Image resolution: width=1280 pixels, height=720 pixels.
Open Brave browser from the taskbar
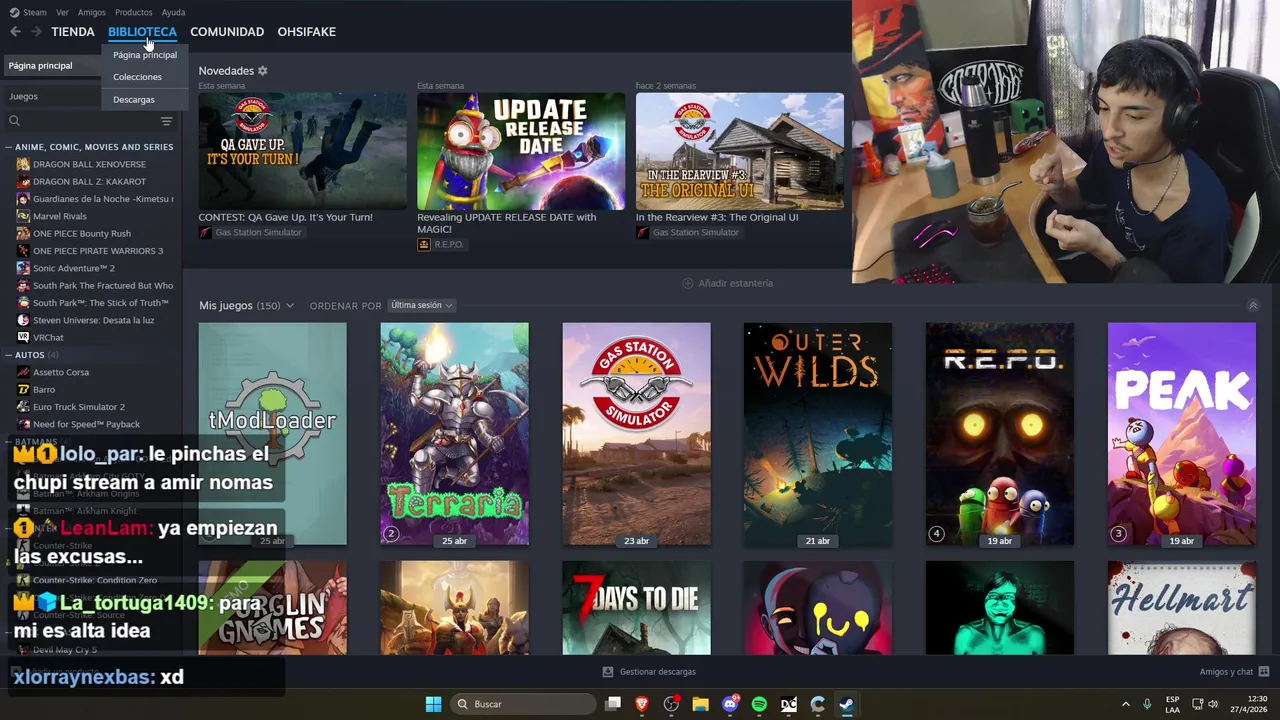tap(642, 704)
